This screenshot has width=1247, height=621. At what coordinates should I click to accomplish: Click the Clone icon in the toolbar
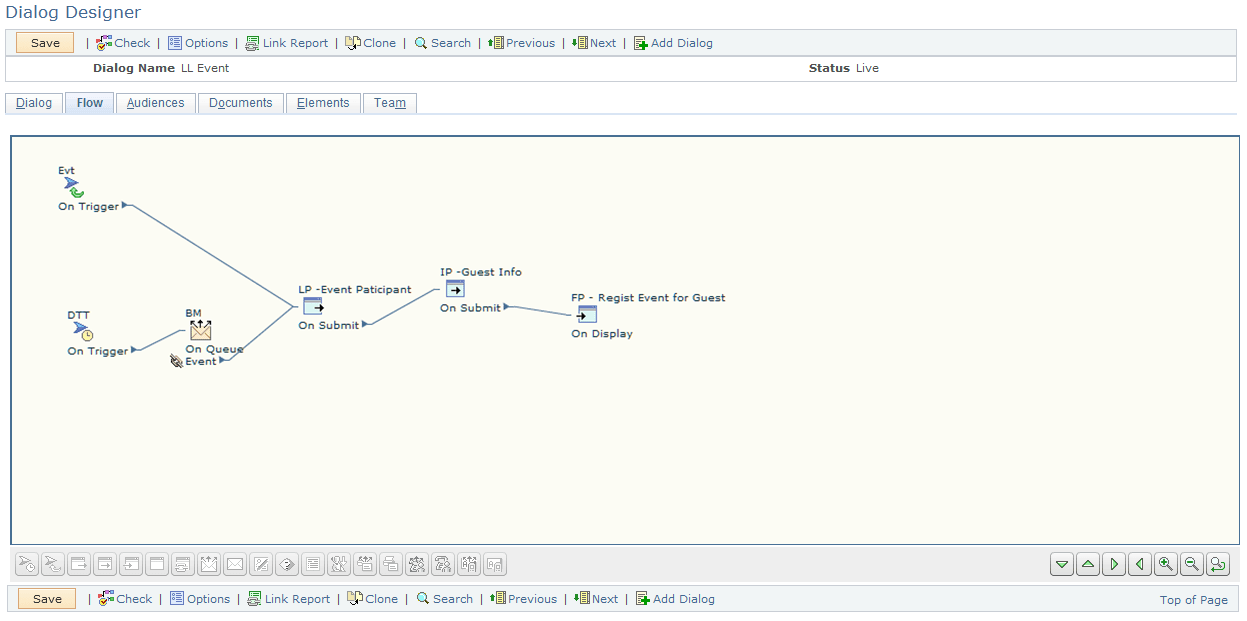coord(352,42)
